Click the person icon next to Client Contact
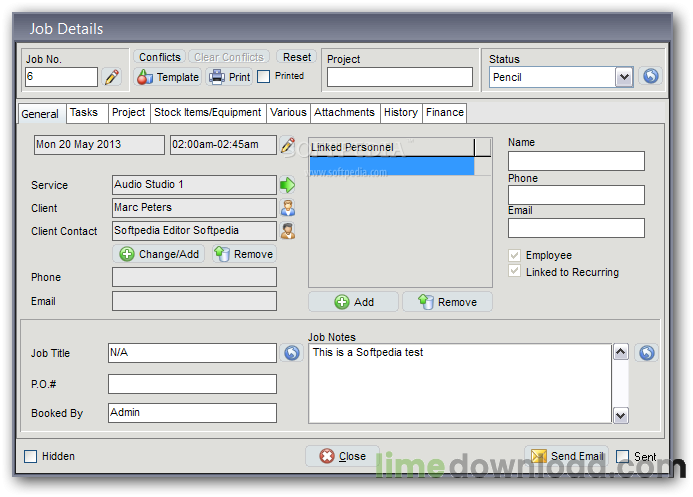This screenshot has height=497, width=693. [288, 231]
